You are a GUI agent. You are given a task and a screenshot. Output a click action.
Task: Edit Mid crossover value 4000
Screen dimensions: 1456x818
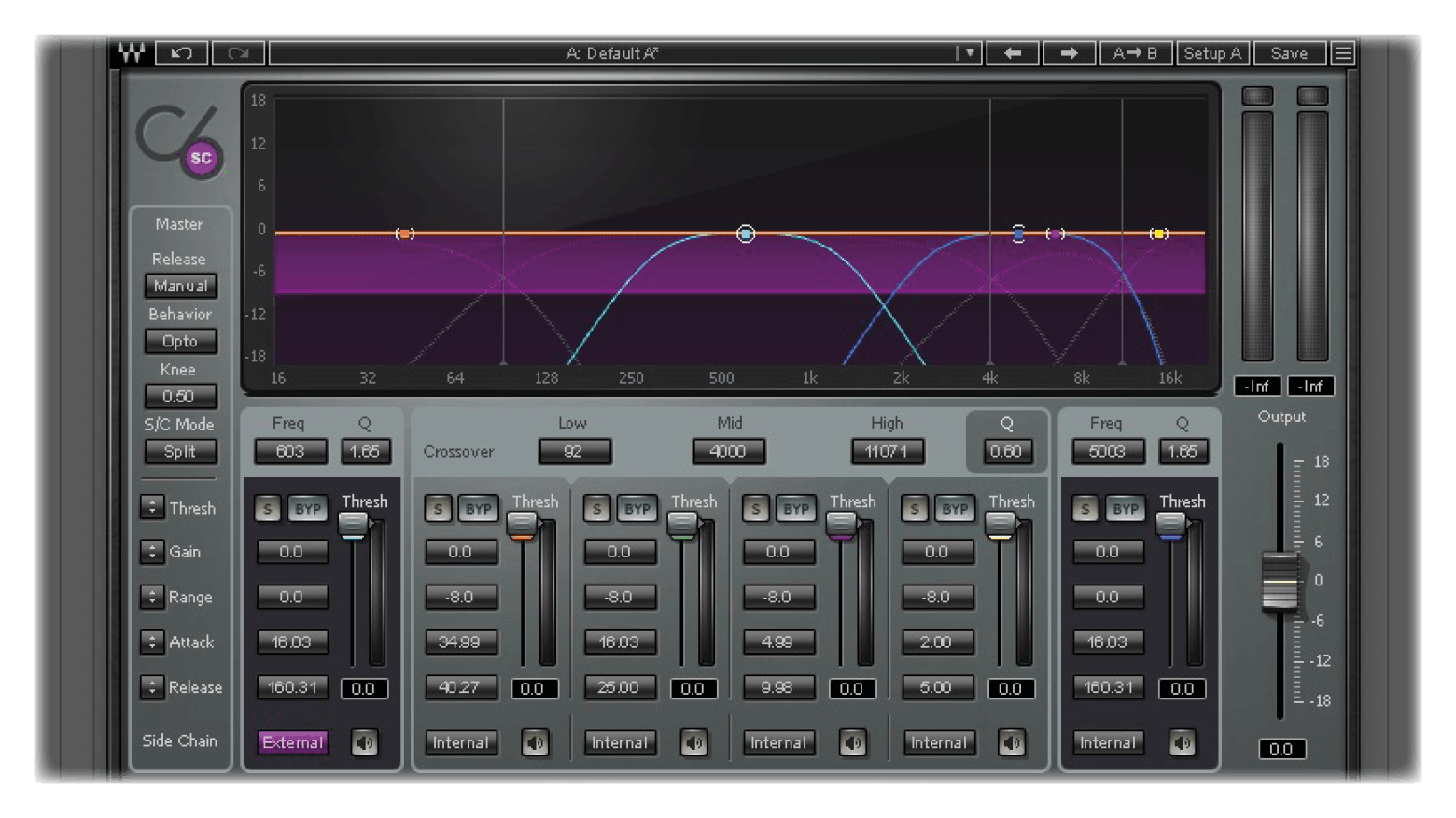pyautogui.click(x=728, y=451)
